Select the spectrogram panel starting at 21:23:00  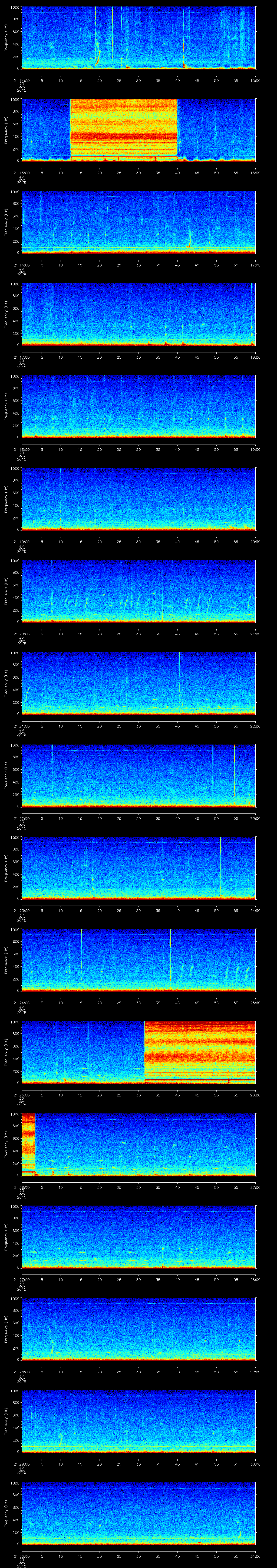139,869
